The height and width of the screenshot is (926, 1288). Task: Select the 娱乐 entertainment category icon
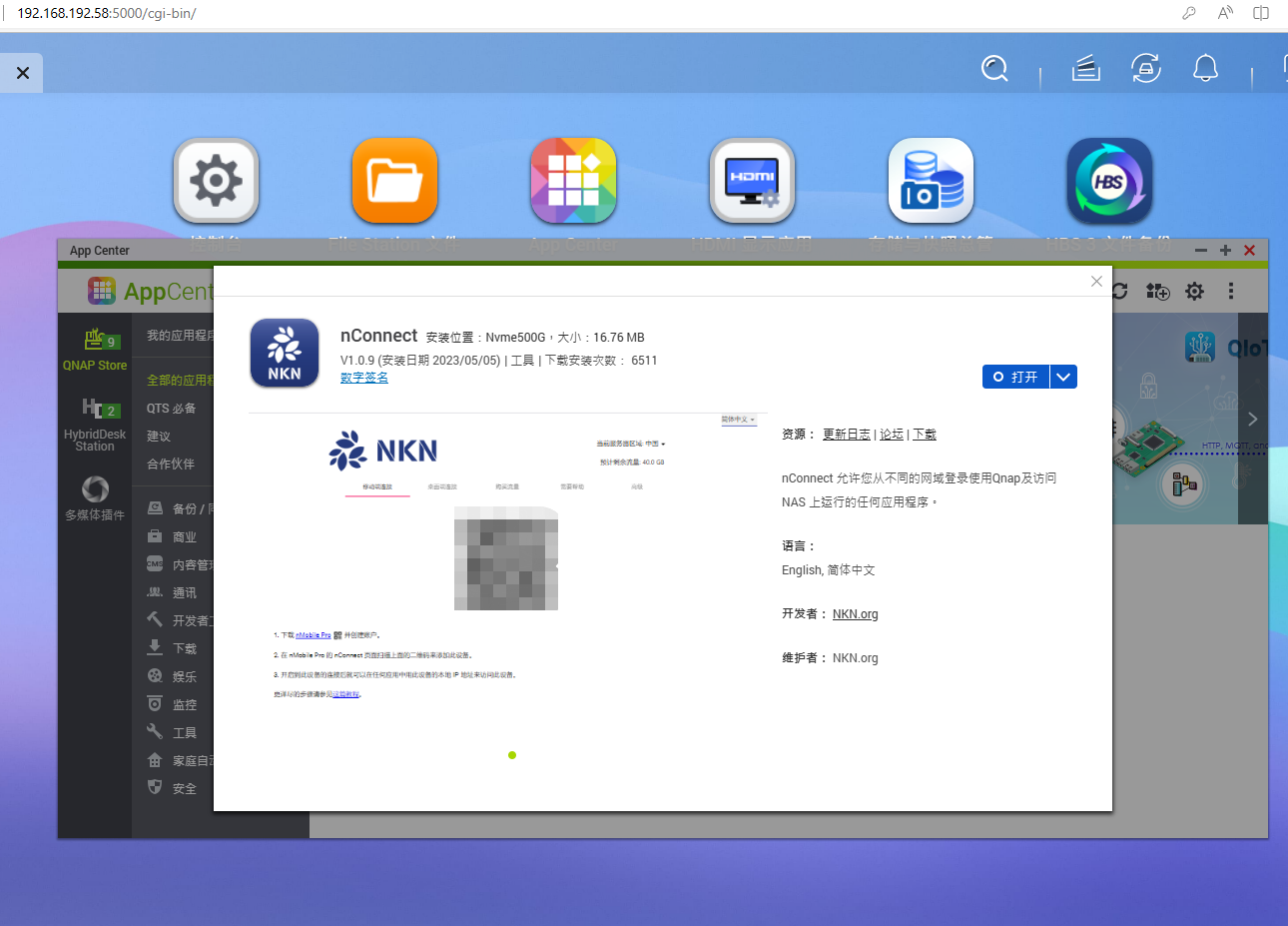[155, 675]
